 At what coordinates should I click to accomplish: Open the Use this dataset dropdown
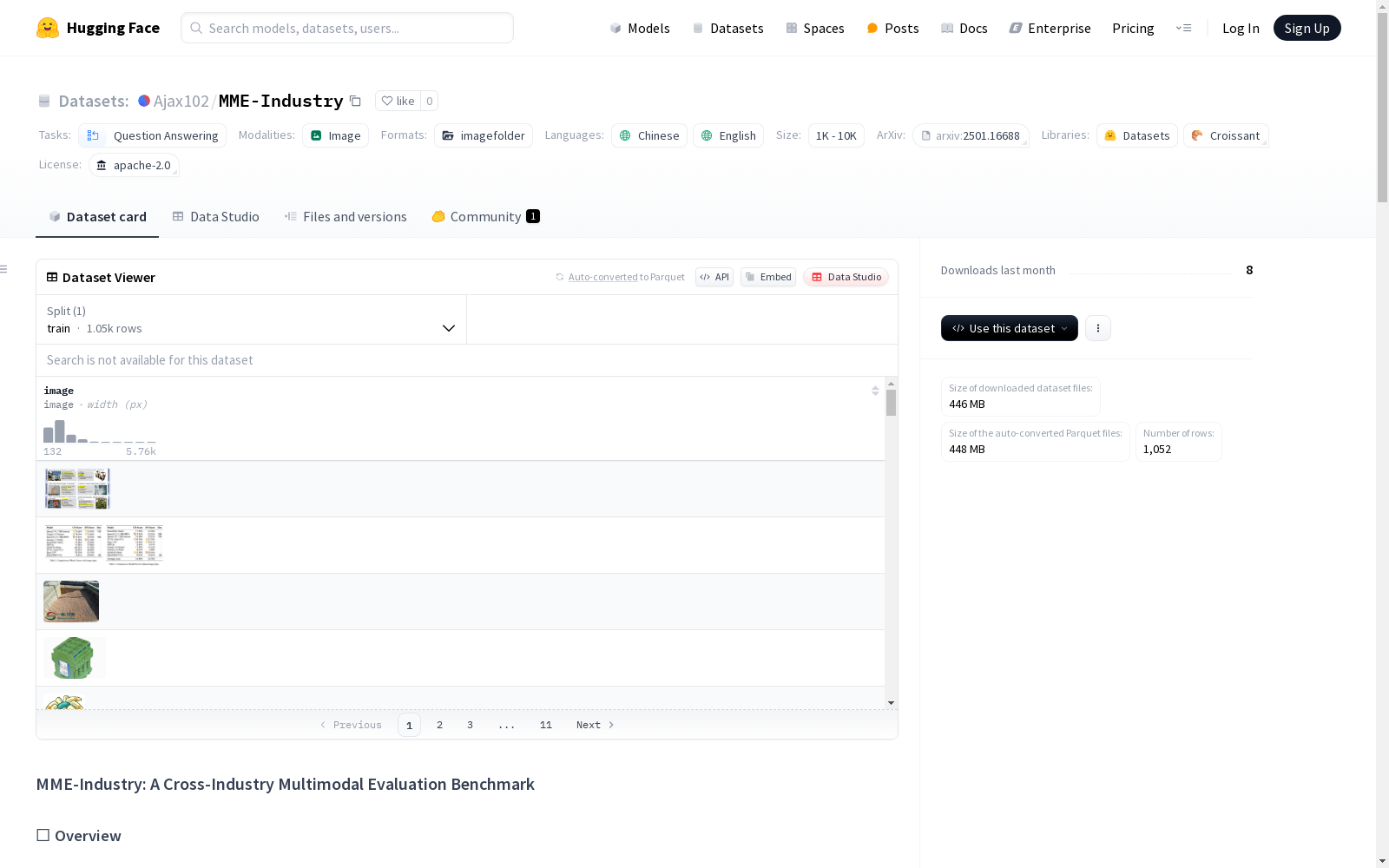(x=1010, y=328)
